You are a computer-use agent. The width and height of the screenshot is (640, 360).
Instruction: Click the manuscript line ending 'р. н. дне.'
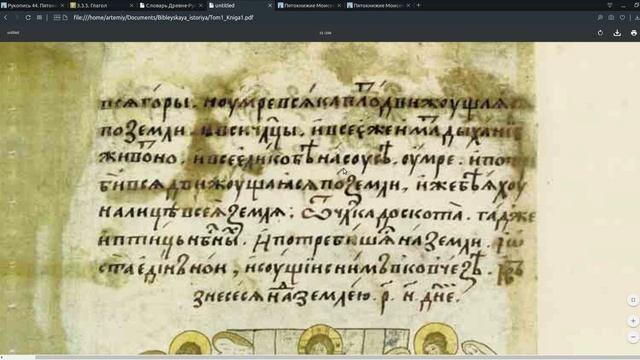(327, 297)
